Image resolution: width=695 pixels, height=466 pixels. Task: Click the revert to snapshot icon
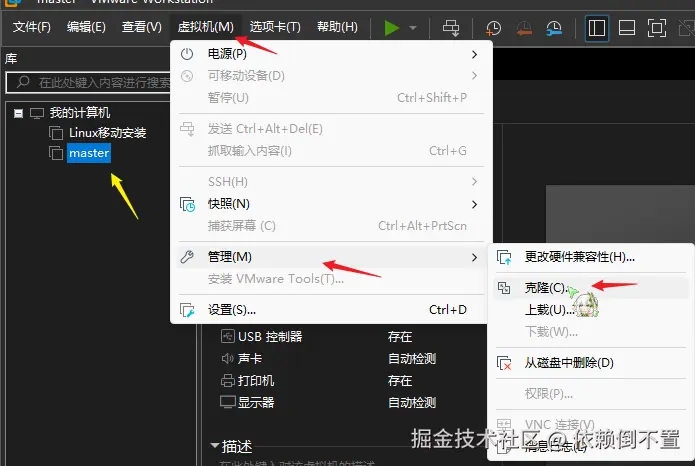coord(524,28)
